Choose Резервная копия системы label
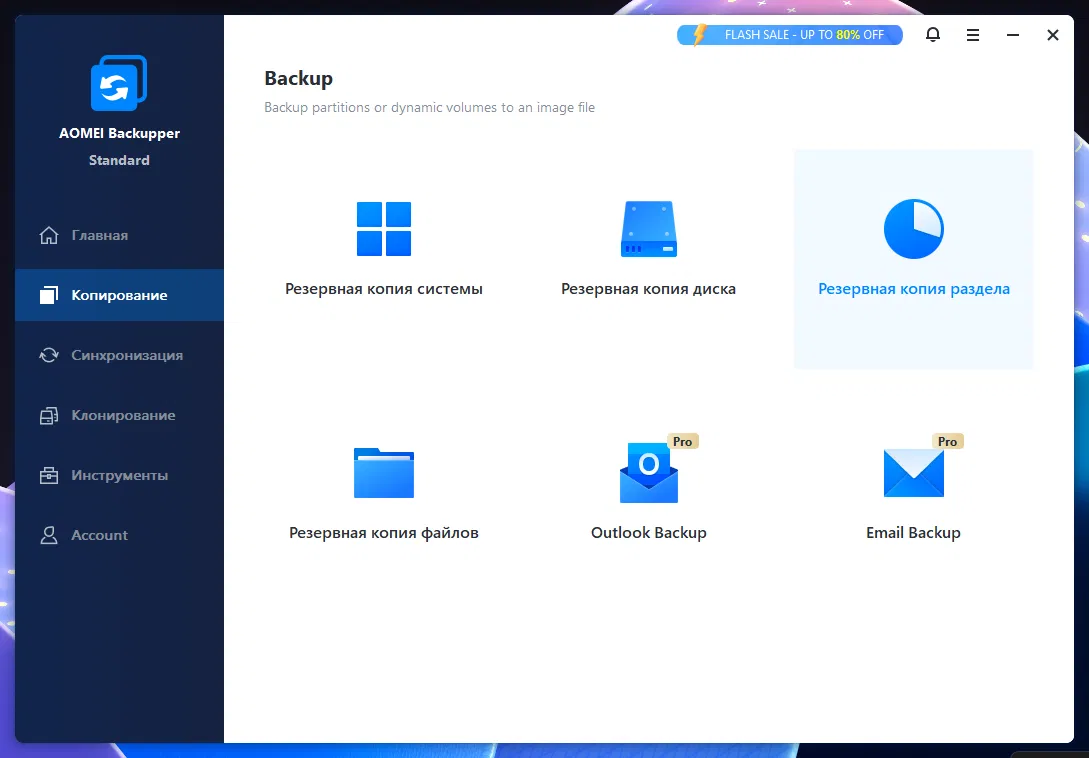This screenshot has height=758, width=1089. [384, 289]
